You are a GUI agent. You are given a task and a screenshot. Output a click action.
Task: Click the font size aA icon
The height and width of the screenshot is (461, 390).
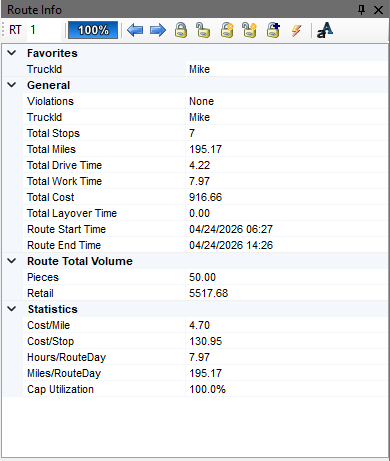pos(325,30)
